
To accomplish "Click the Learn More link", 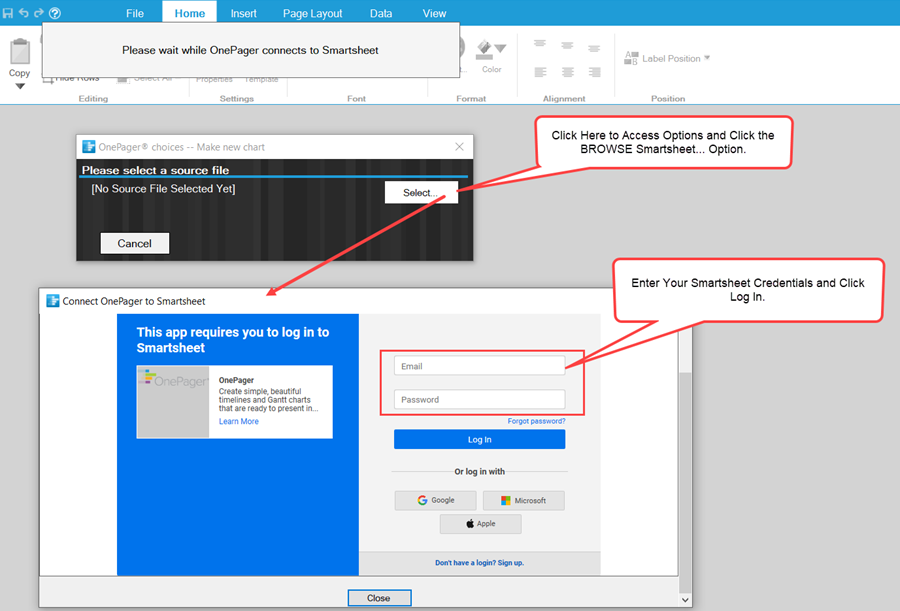I will pyautogui.click(x=239, y=421).
